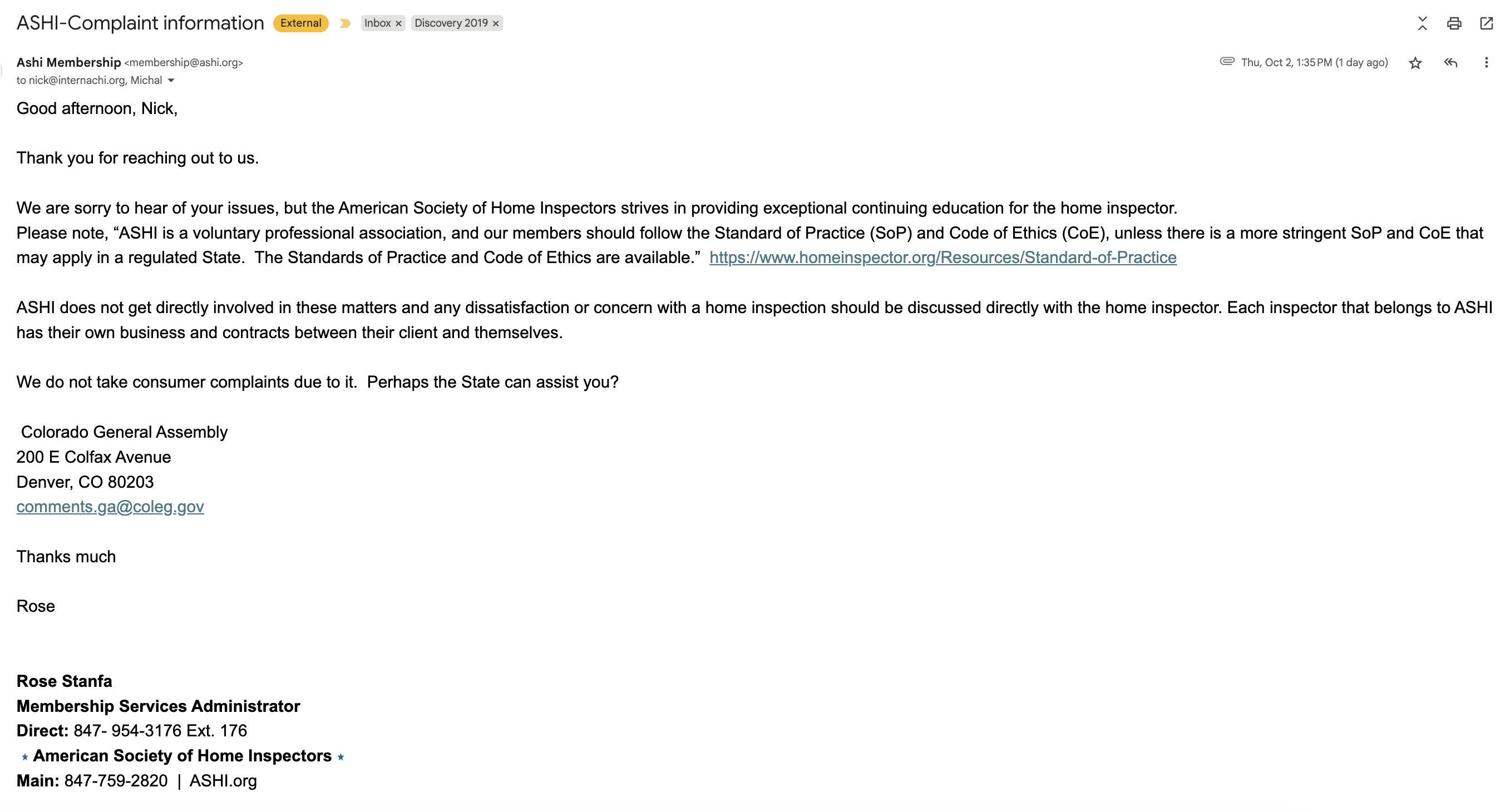Open the Discovery 2019 label
1510x812 pixels.
pyautogui.click(x=451, y=23)
